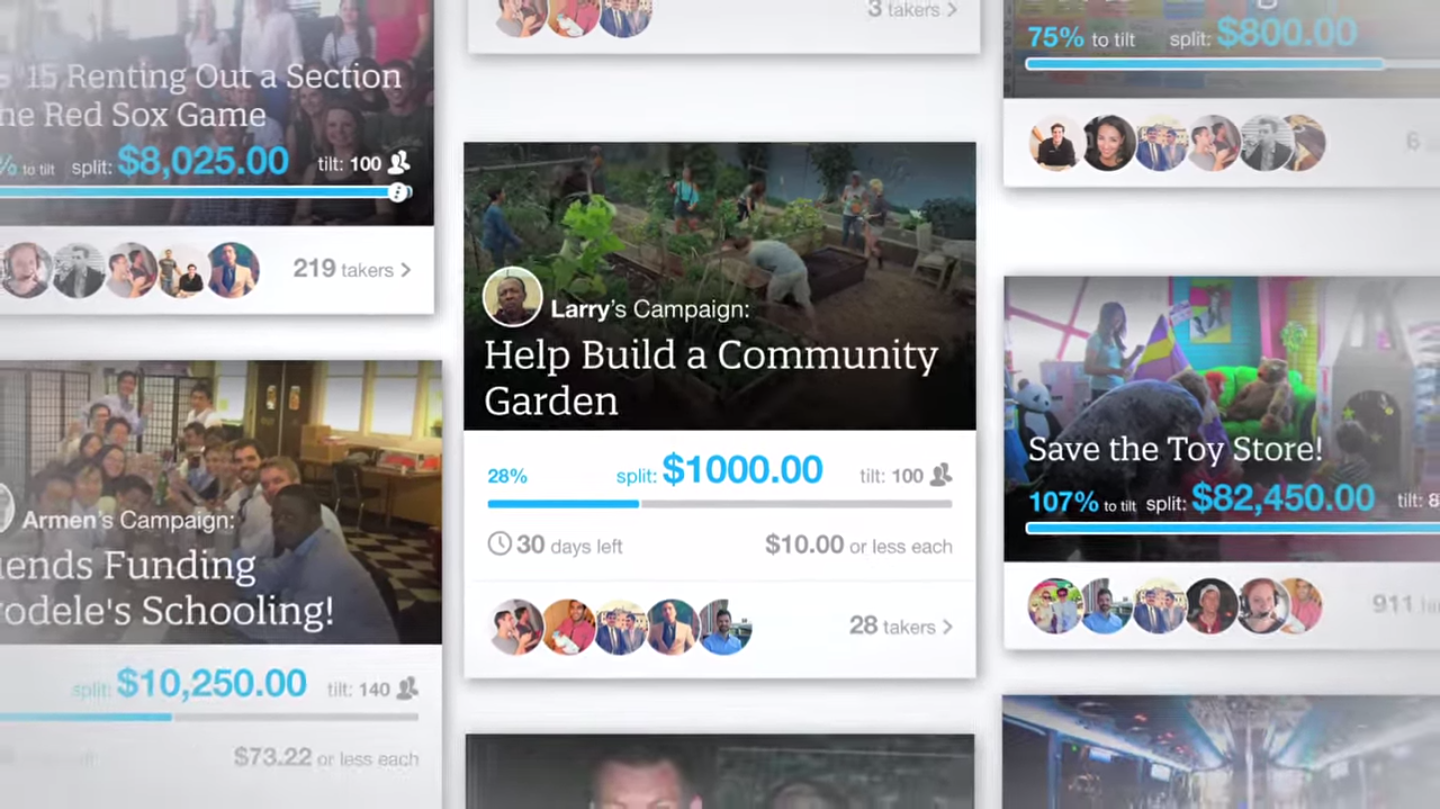The width and height of the screenshot is (1440, 809).
Task: Open the Help Build a Community Garden title
Action: click(710, 377)
